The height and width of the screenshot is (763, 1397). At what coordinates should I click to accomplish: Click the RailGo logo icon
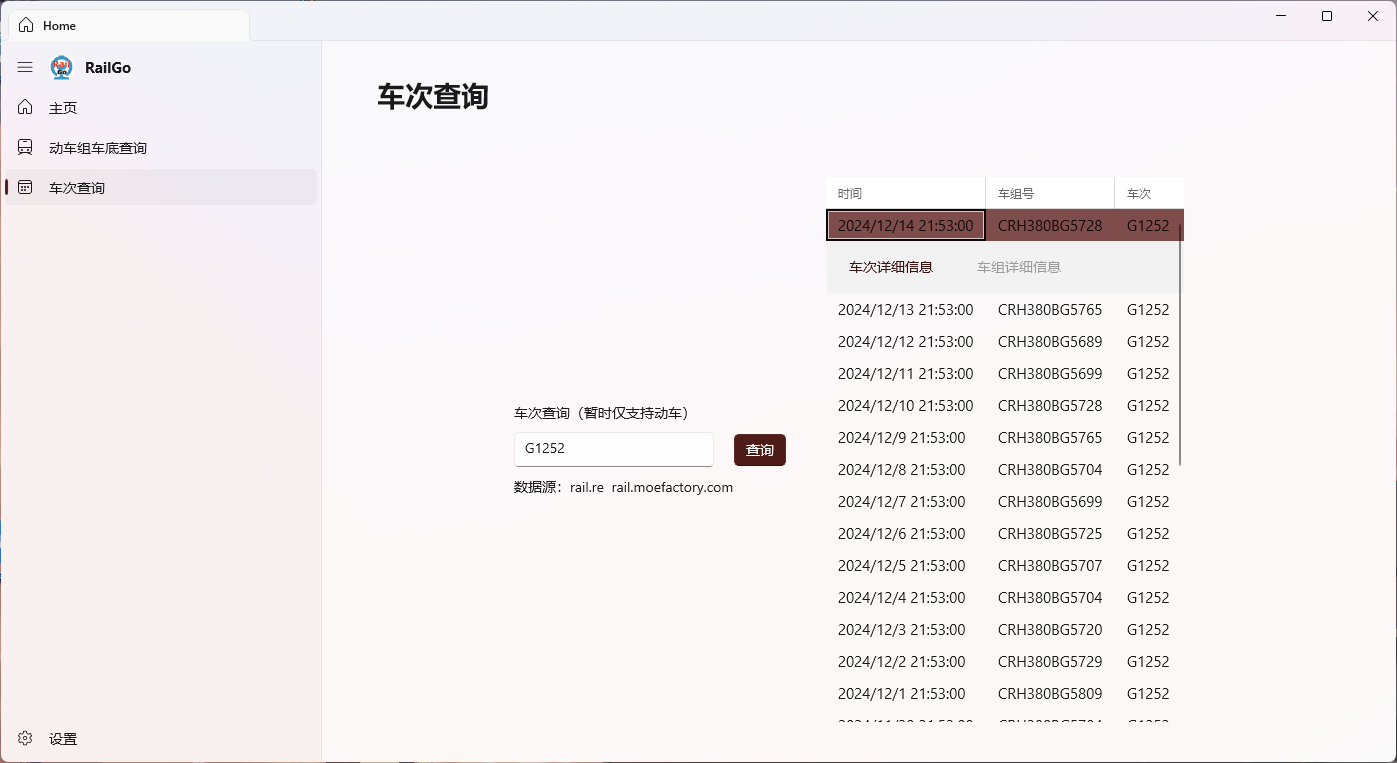(62, 67)
